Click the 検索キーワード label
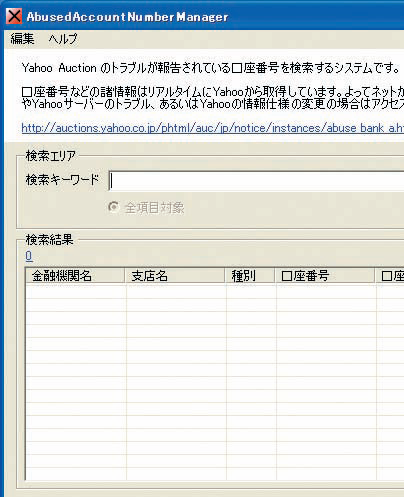Screen dimensions: 404x497 coord(62,180)
